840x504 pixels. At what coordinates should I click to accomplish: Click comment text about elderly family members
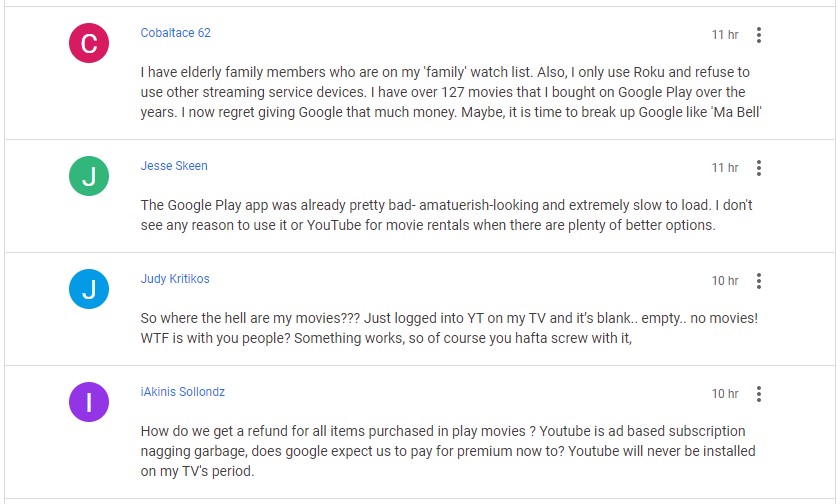tap(451, 92)
